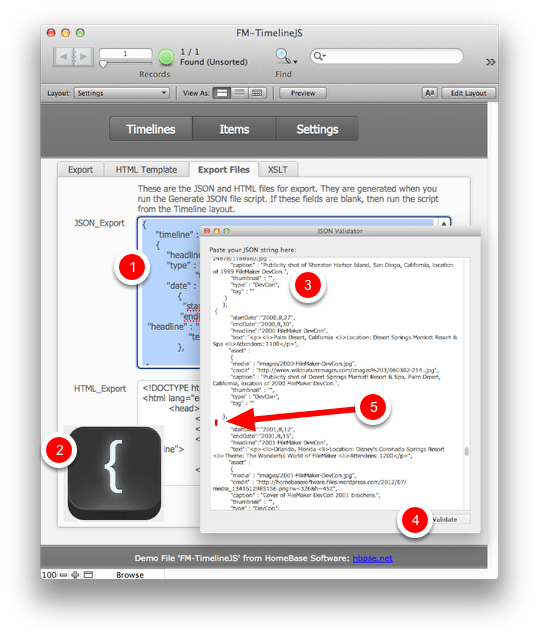Minimize the FM-TimelineJS window
This screenshot has height=637, width=540.
(65, 32)
